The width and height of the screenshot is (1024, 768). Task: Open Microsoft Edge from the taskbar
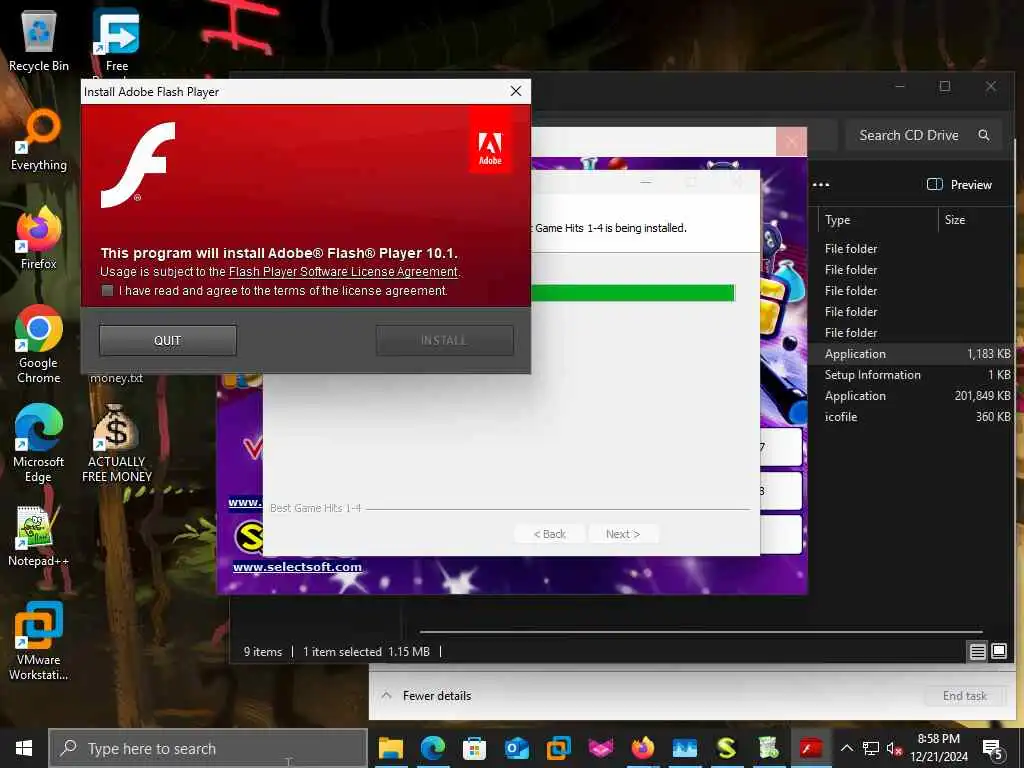coord(432,748)
